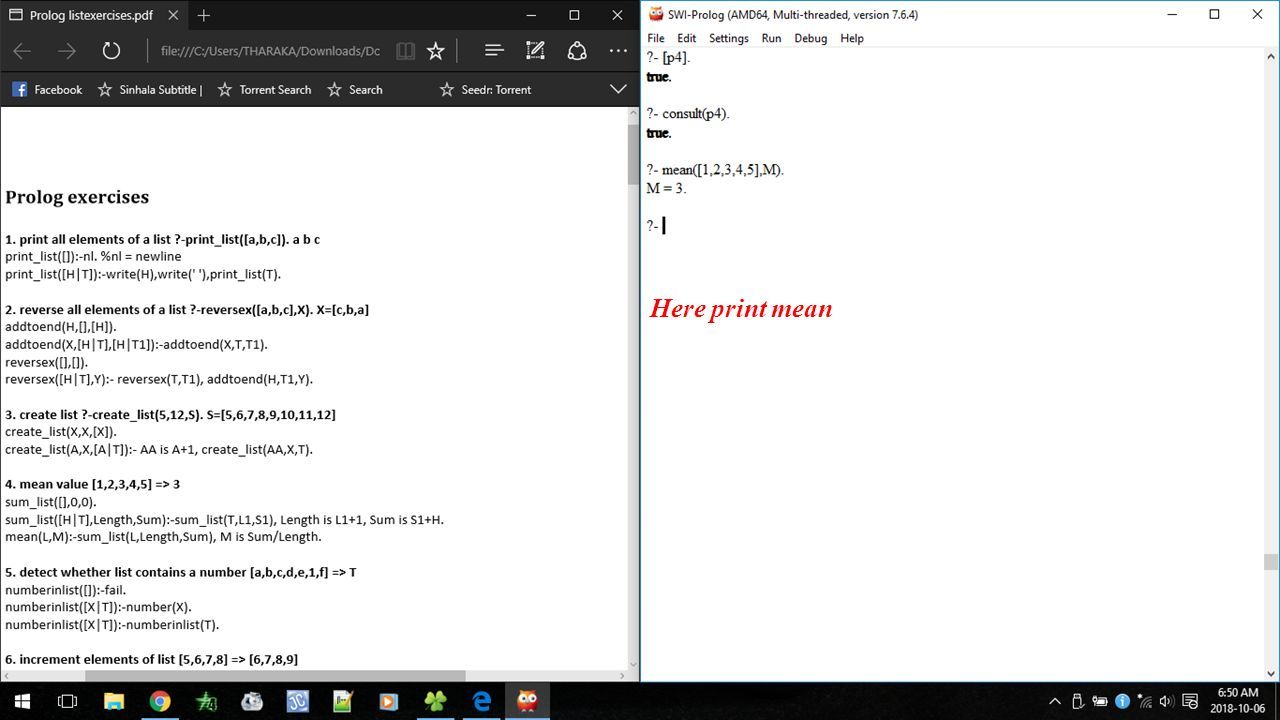Open the Search favorites bookmark

tap(355, 89)
